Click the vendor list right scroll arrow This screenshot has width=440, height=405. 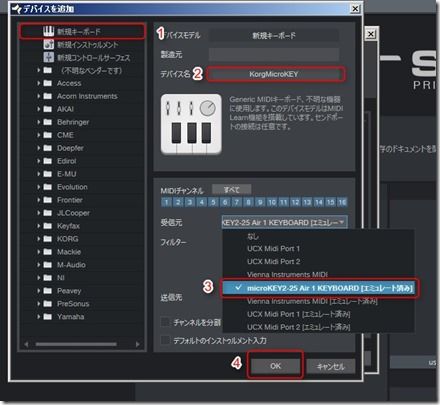tap(138, 344)
